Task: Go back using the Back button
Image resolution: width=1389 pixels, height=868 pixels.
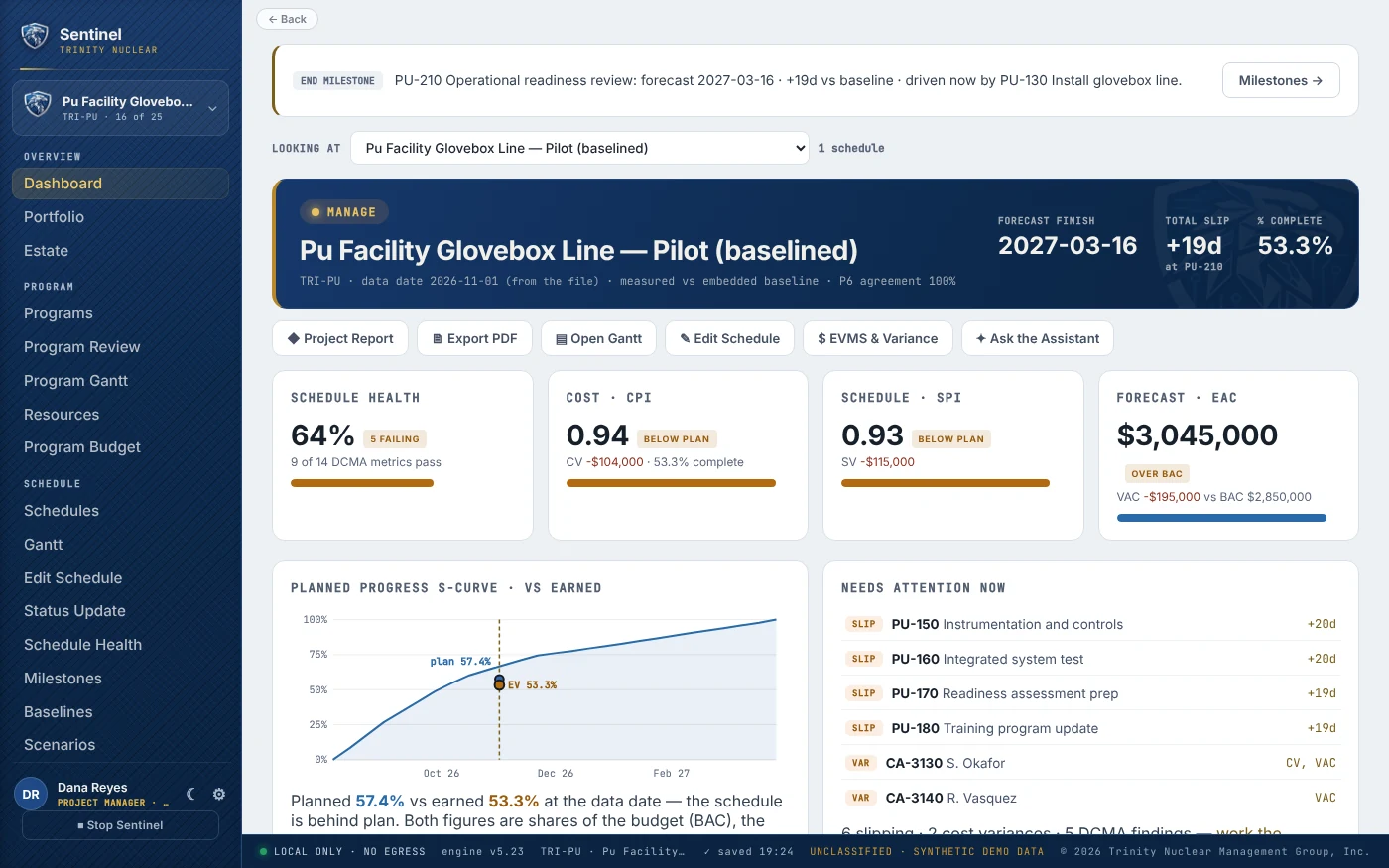Action: (287, 19)
